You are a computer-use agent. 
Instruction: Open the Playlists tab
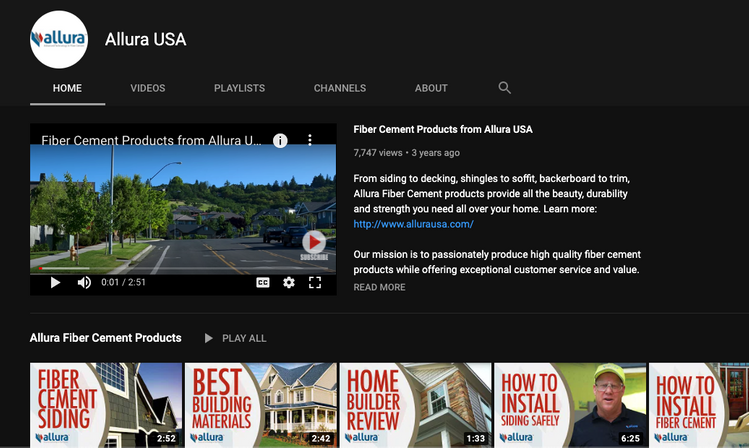pyautogui.click(x=239, y=88)
